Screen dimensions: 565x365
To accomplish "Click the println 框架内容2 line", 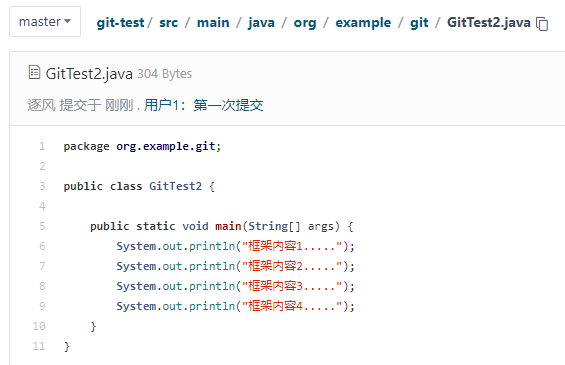I will tap(235, 266).
